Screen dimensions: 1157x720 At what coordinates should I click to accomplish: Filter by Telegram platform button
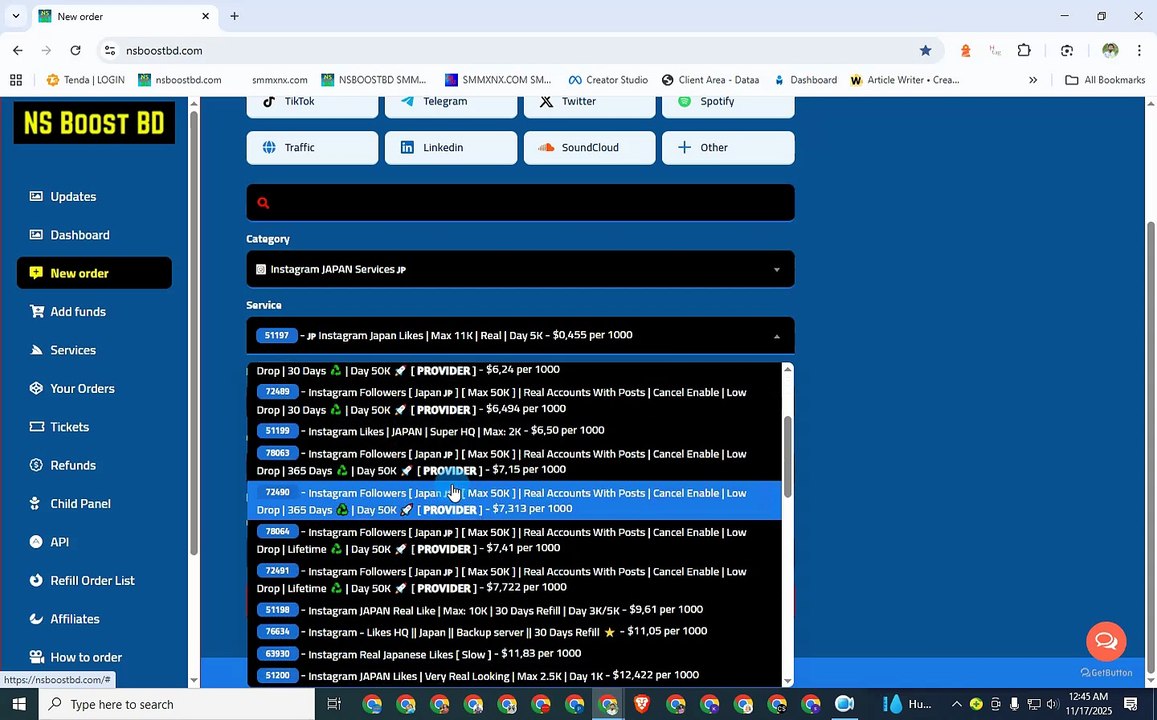451,103
